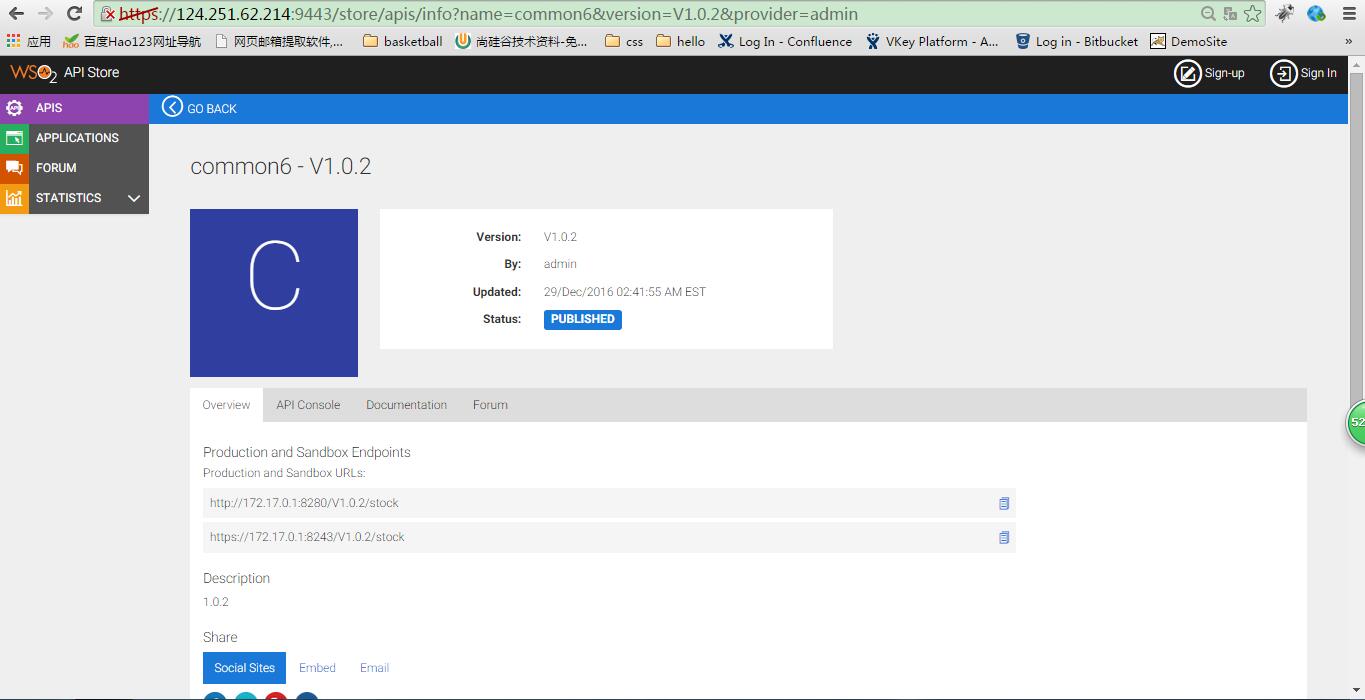
Task: Expand the STATISTICS chevron
Action: pos(134,198)
